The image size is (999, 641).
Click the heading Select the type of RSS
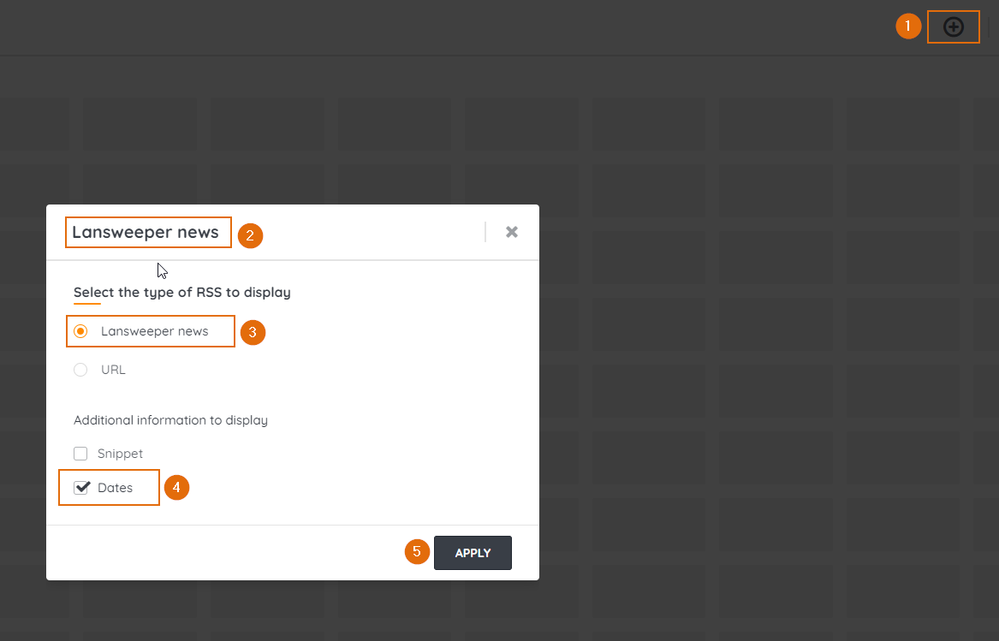coord(182,293)
